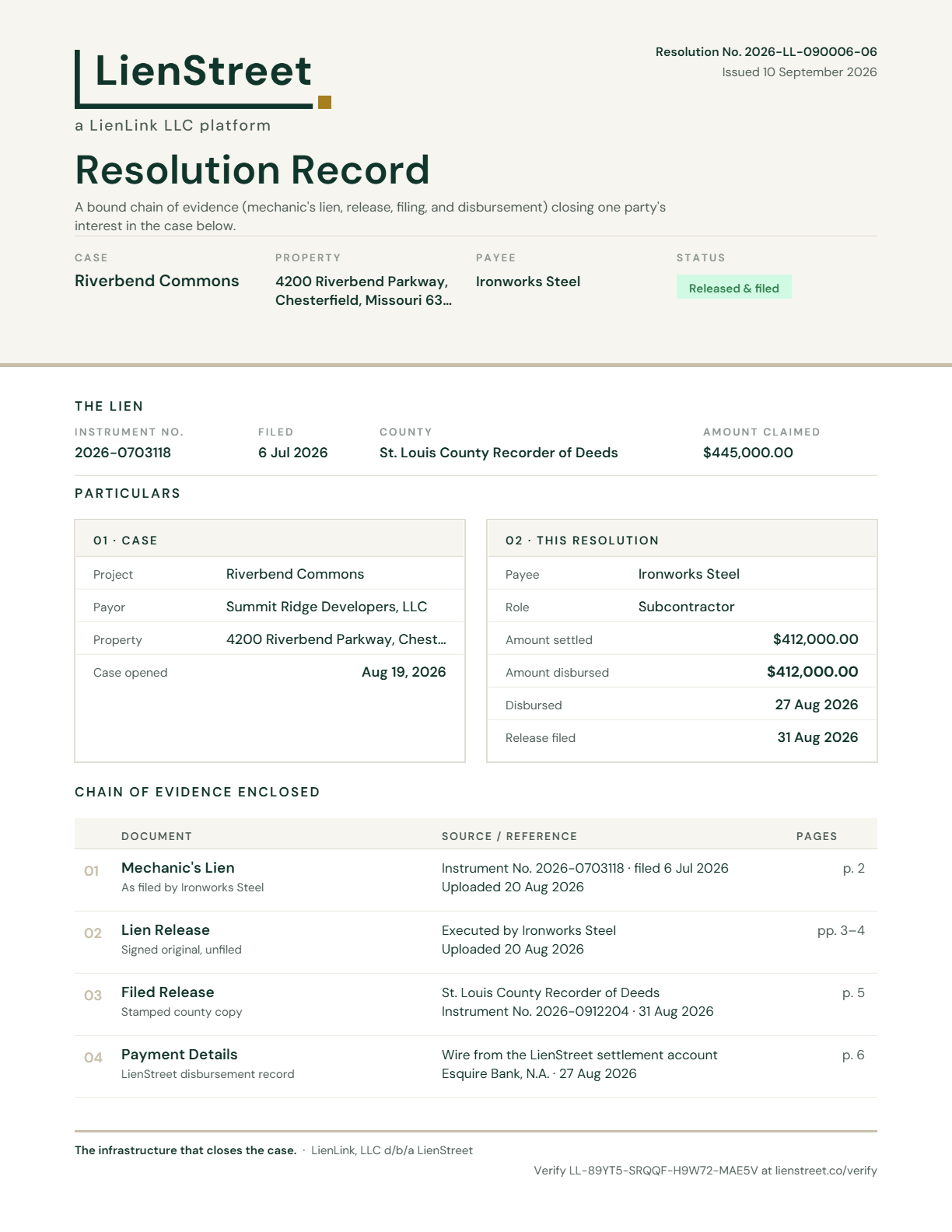The height and width of the screenshot is (1232, 952).
Task: Click the Resolution No. 2026-LL-090006-06 text
Action: click(x=766, y=51)
